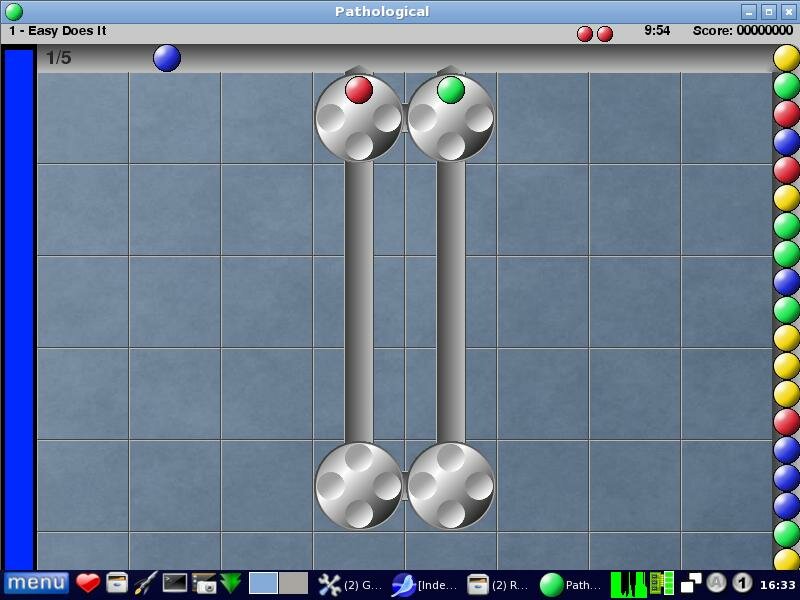Click the "Pathological" window title
The image size is (800, 600).
pyautogui.click(x=382, y=11)
